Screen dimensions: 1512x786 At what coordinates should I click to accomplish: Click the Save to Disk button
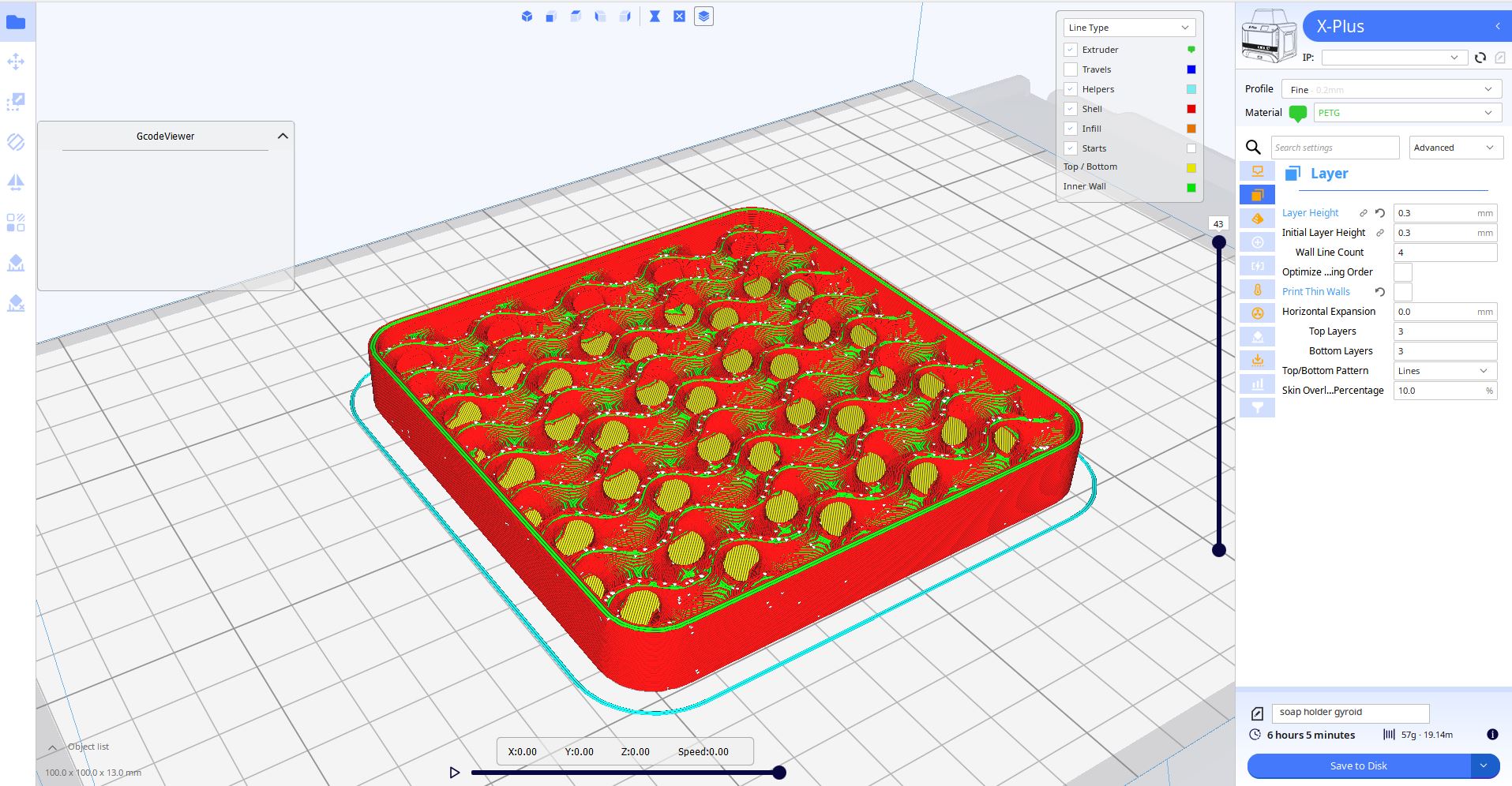1358,765
